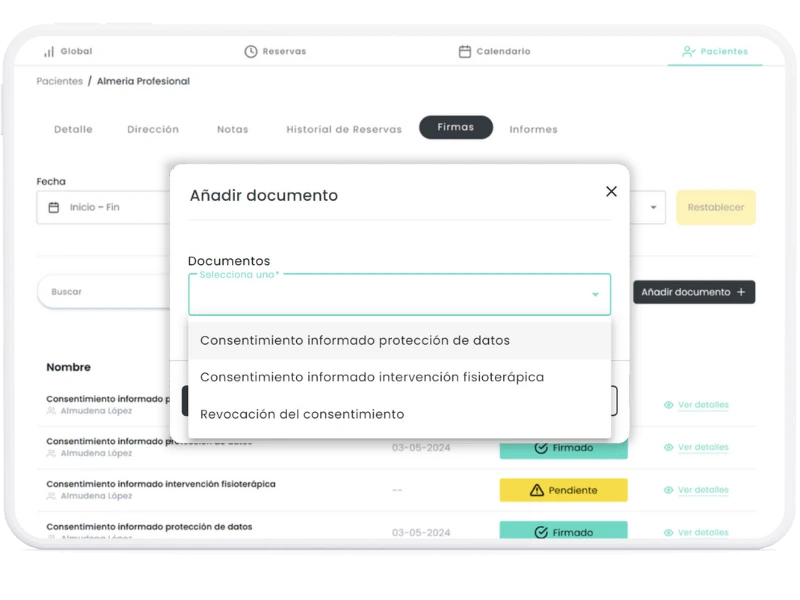This screenshot has height=600, width=800.
Task: Click the clock icon beside Reservas
Action: [x=251, y=52]
